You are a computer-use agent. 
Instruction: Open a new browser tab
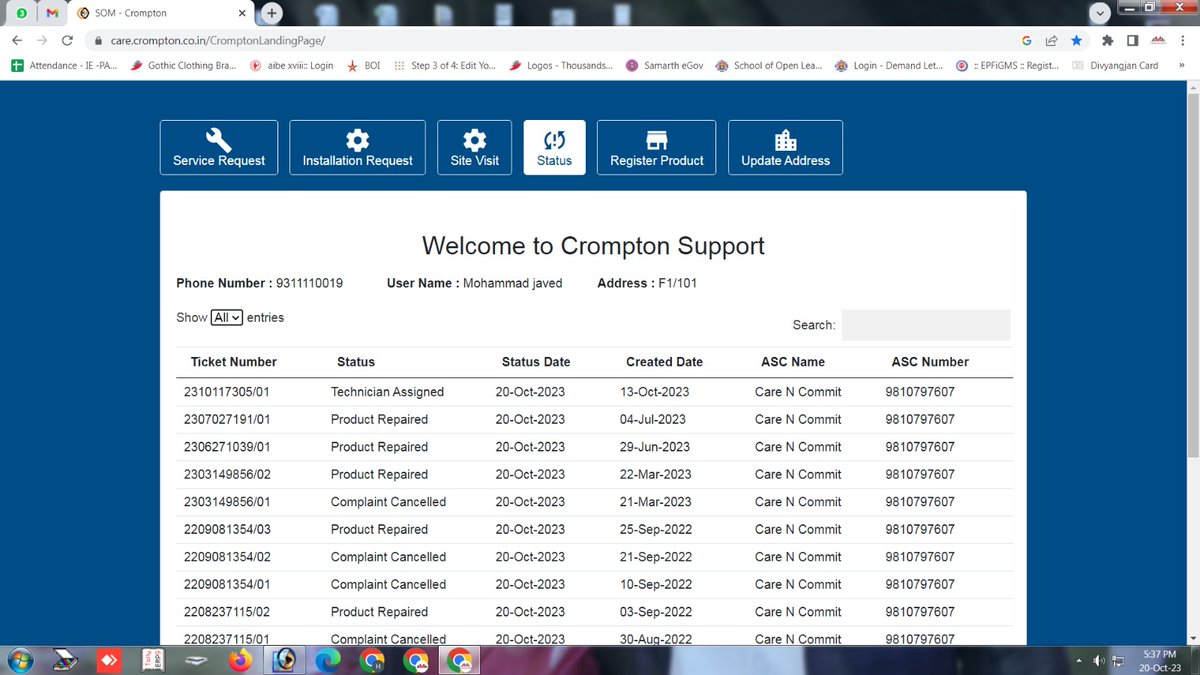pos(272,13)
